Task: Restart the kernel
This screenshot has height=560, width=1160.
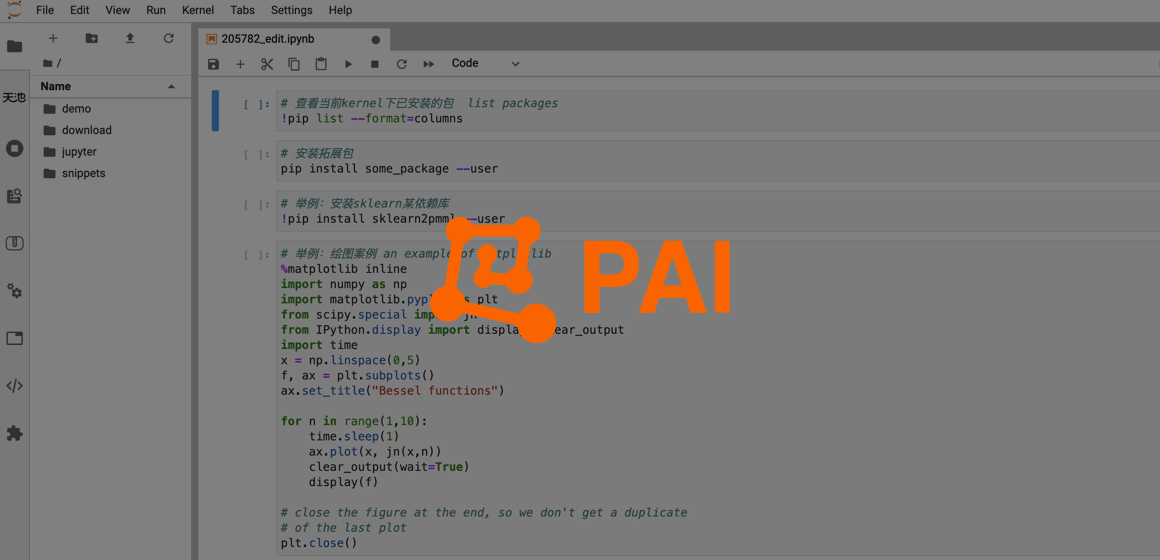Action: click(402, 64)
